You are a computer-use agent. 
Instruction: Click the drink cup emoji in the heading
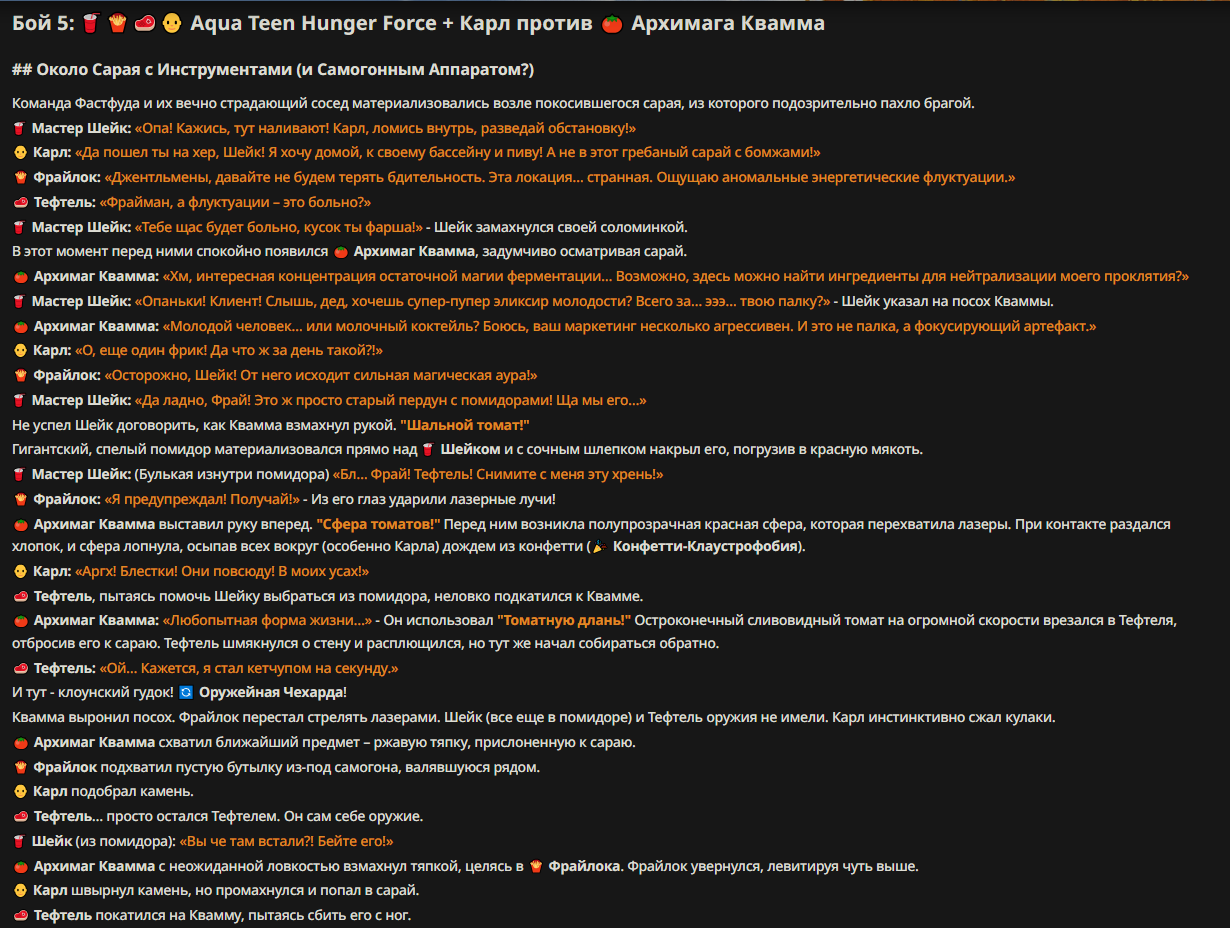coord(91,24)
